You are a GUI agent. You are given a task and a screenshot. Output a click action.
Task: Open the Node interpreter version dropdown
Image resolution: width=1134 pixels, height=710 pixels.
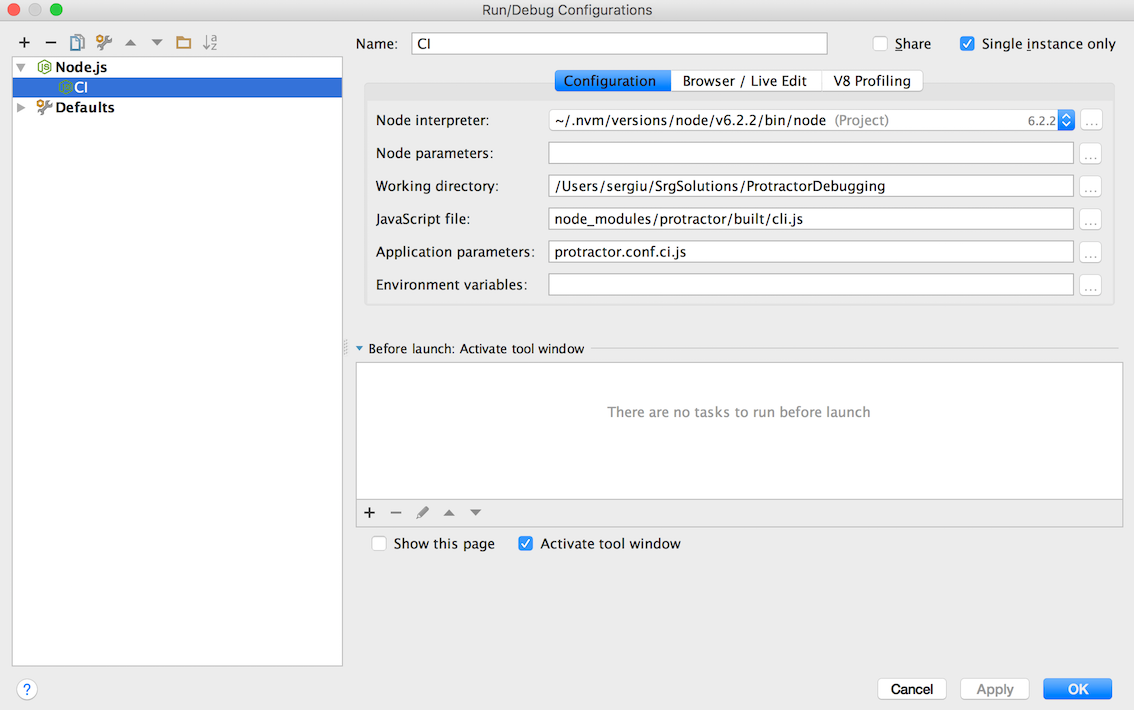(1065, 120)
